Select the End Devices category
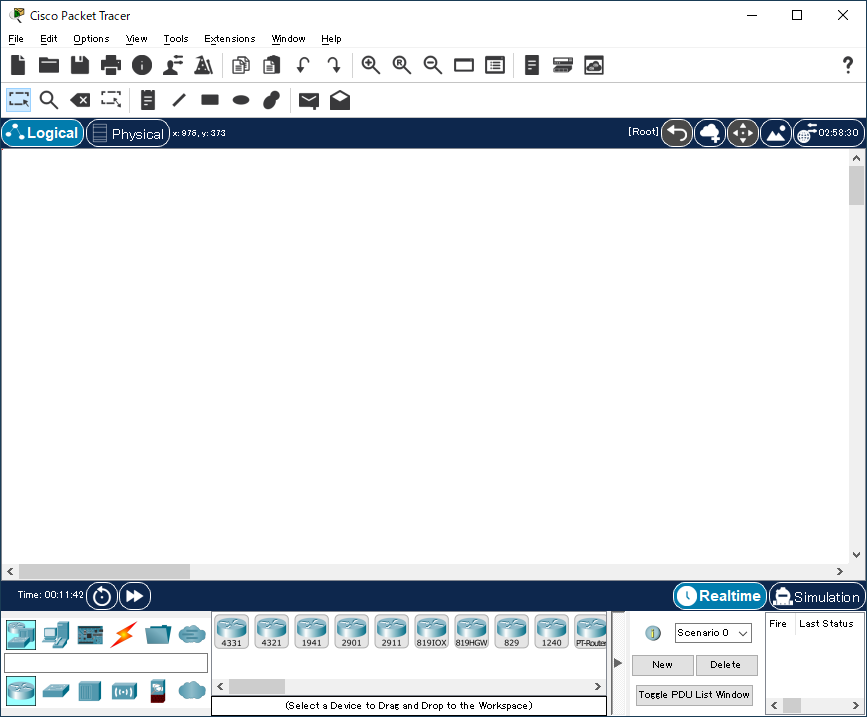The image size is (867, 717). (x=56, y=634)
